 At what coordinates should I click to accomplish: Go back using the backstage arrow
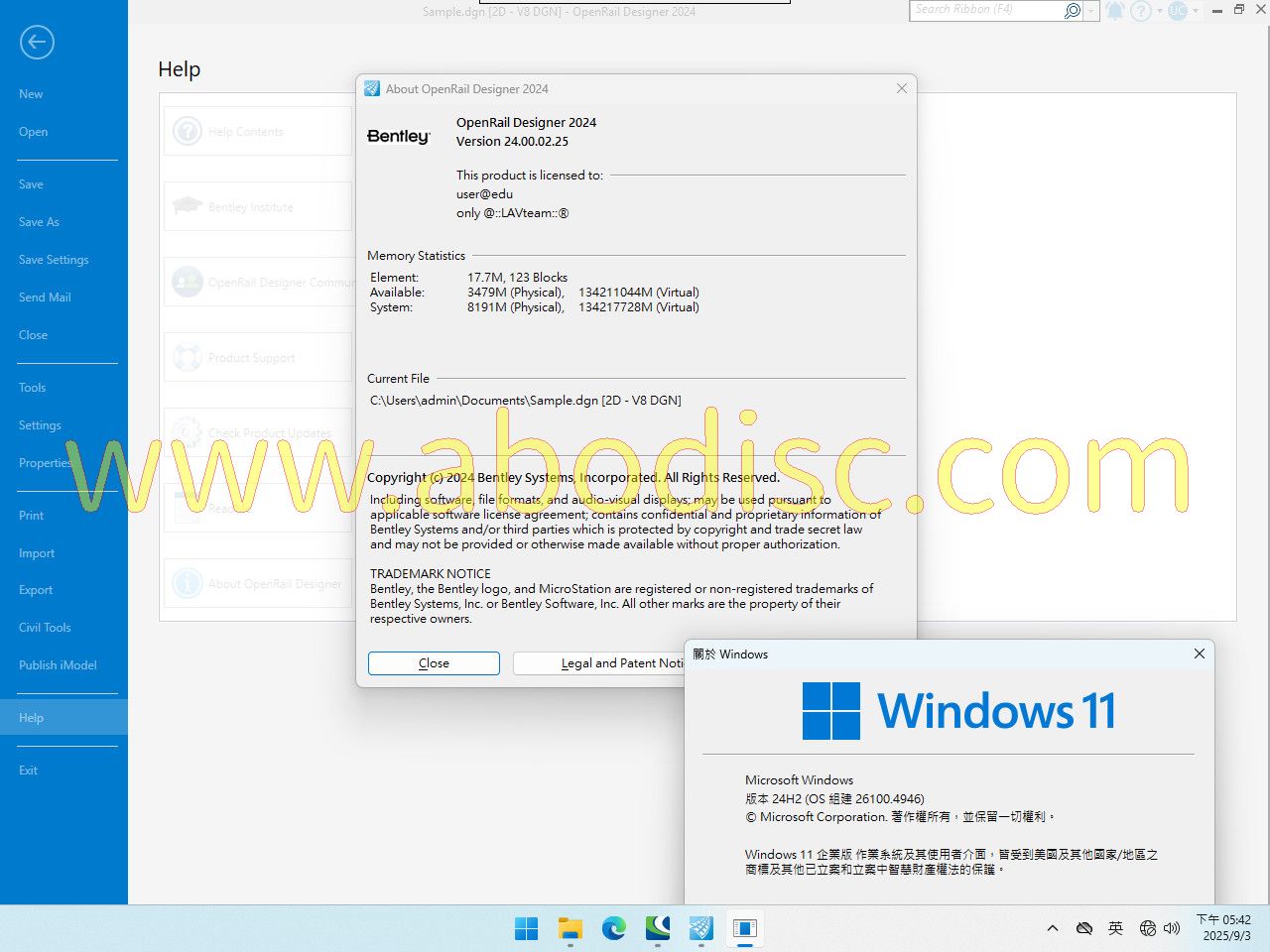click(37, 42)
